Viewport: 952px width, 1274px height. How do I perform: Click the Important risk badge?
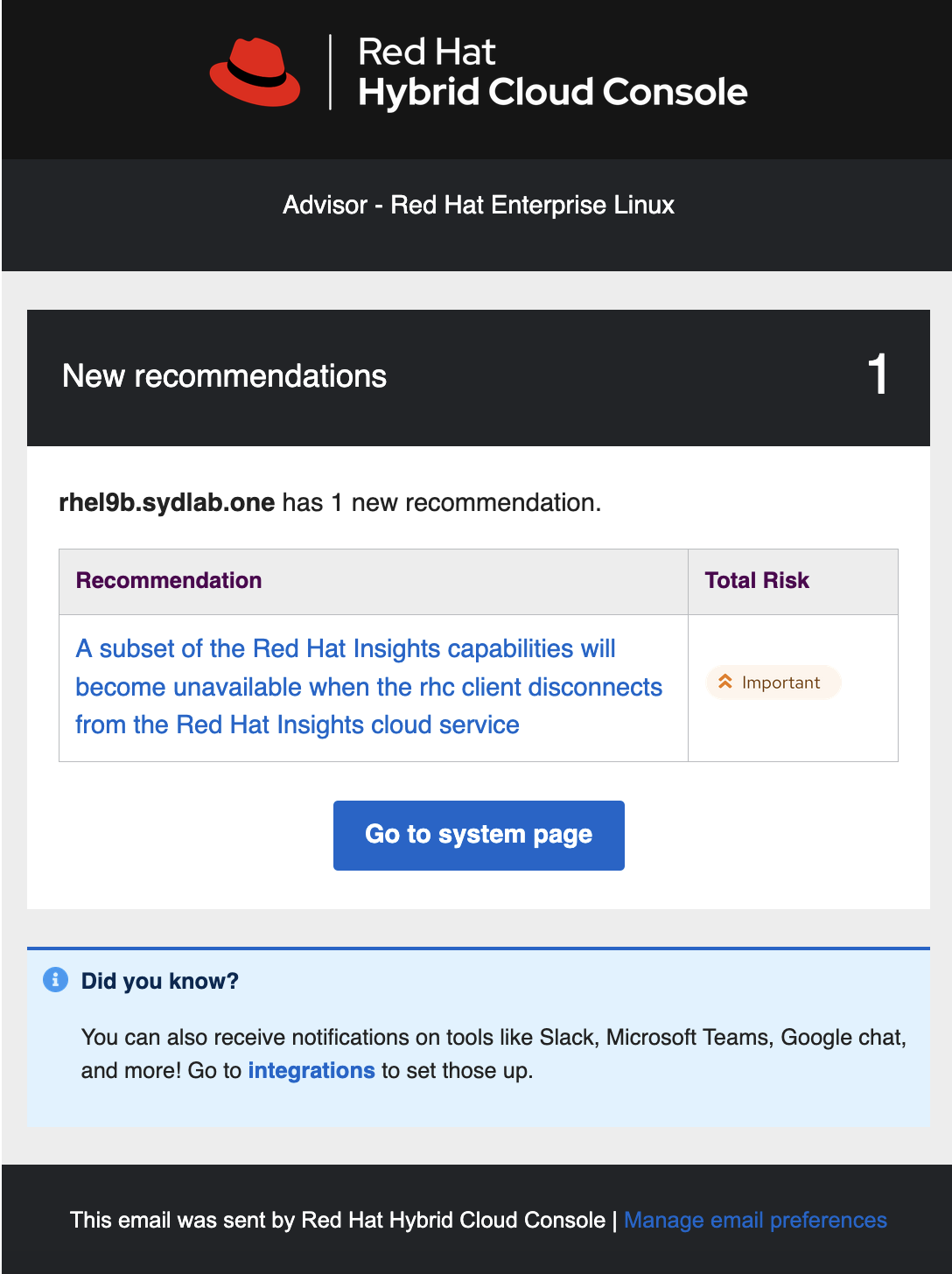coord(773,682)
